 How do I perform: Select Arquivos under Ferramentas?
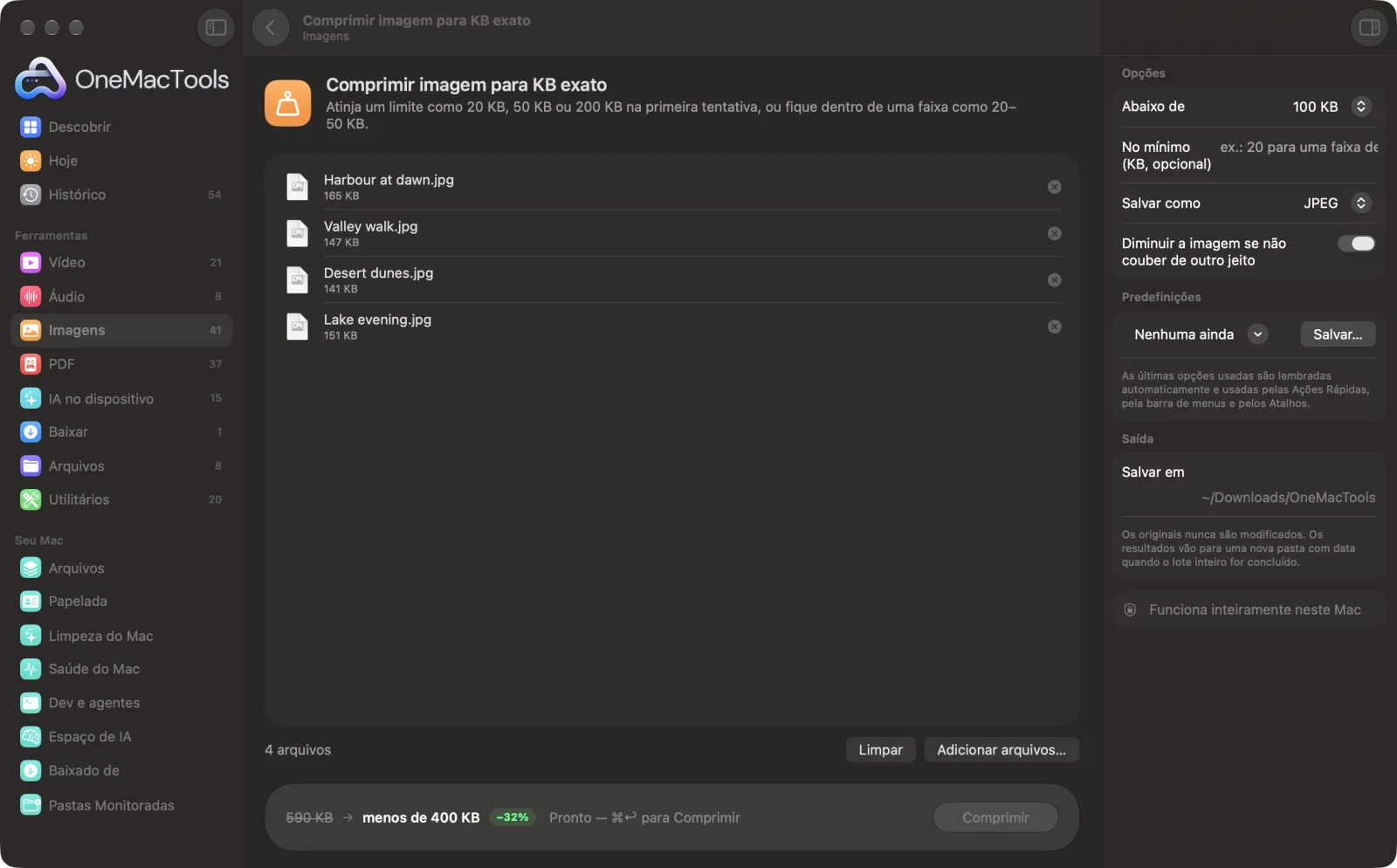point(121,466)
